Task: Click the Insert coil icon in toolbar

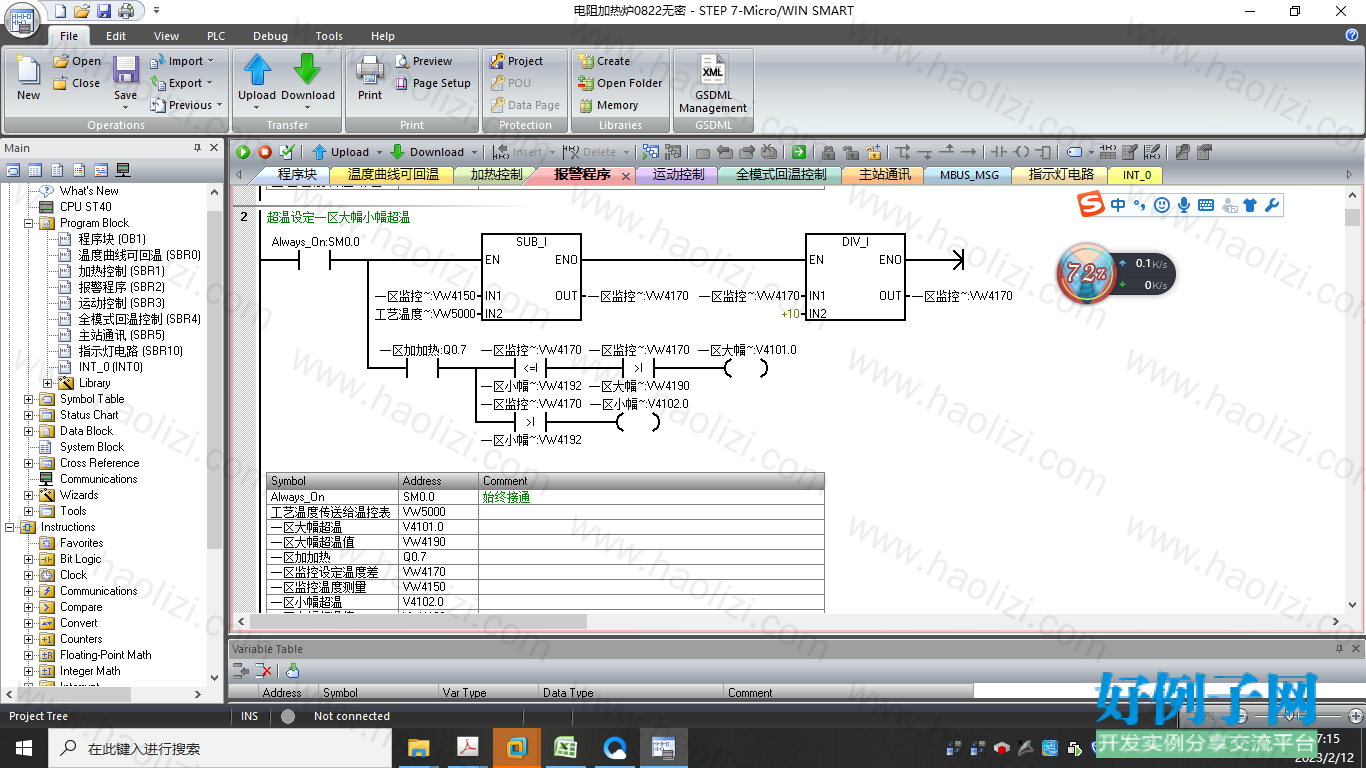Action: (x=1021, y=152)
